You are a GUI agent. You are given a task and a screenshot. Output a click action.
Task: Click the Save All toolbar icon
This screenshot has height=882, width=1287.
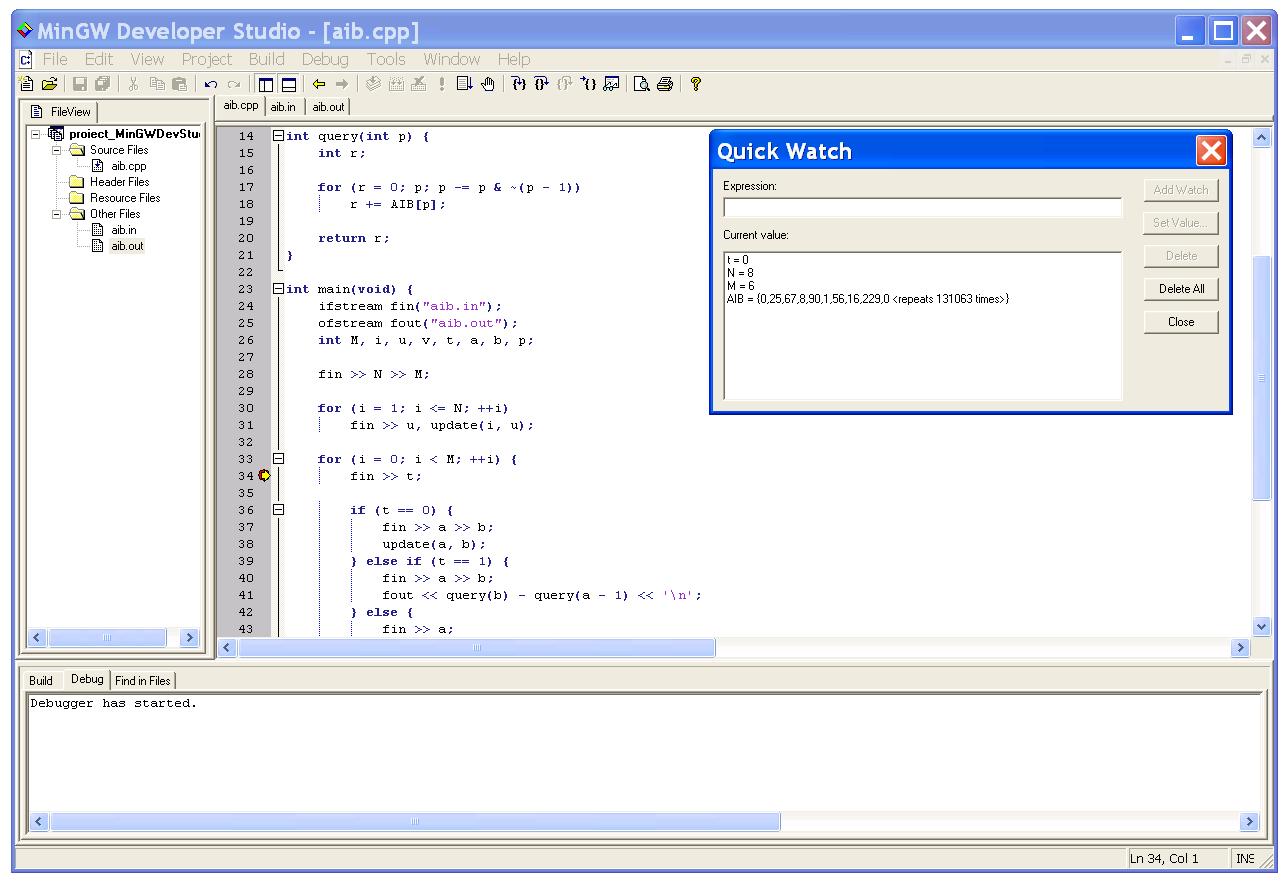point(100,85)
